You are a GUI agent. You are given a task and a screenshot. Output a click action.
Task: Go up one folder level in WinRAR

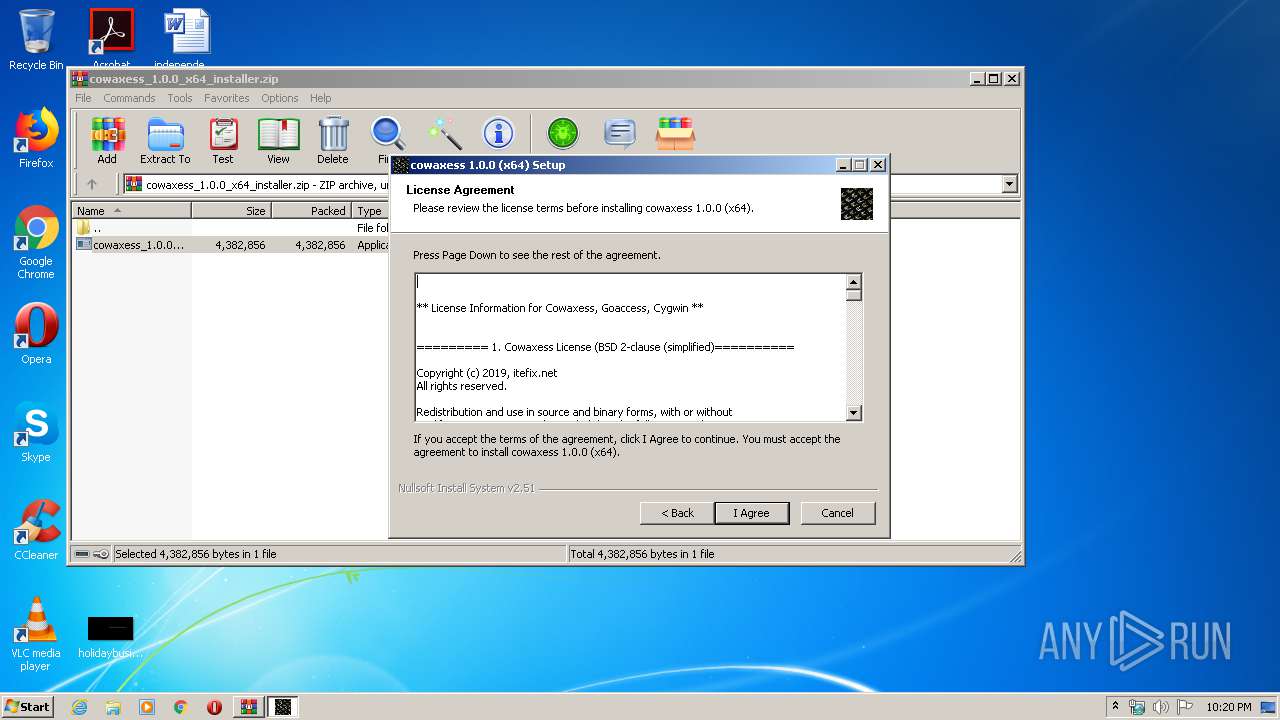coord(92,184)
